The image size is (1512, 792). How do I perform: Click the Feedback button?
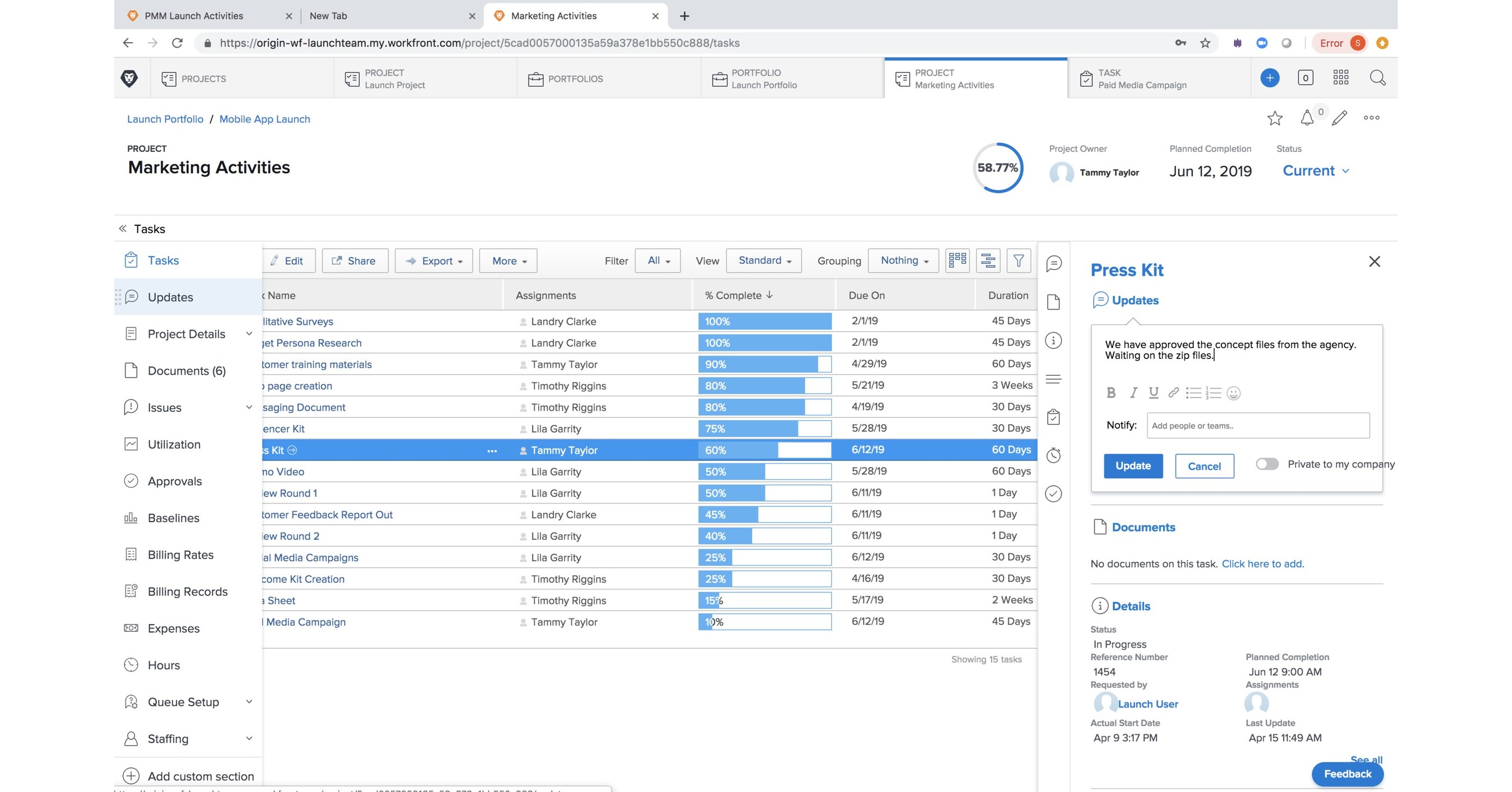click(x=1347, y=774)
